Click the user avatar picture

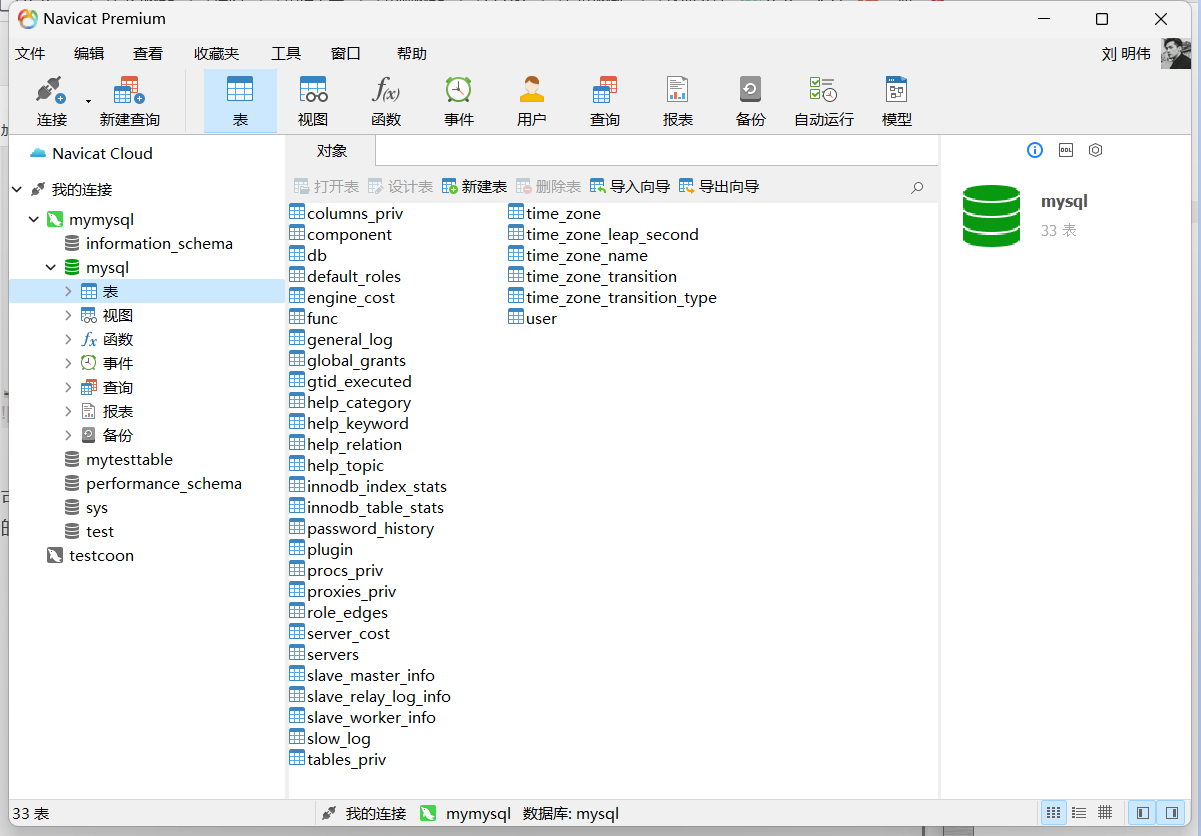[1176, 54]
